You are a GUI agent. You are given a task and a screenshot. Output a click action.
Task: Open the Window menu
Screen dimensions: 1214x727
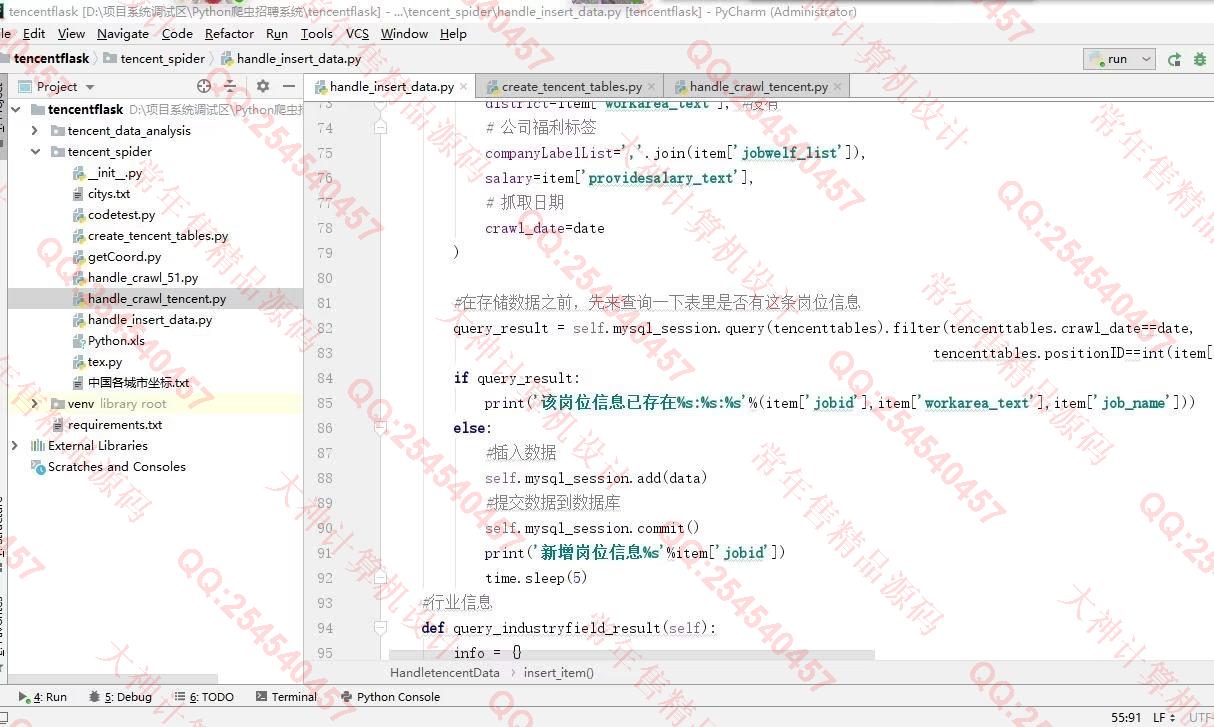click(404, 33)
